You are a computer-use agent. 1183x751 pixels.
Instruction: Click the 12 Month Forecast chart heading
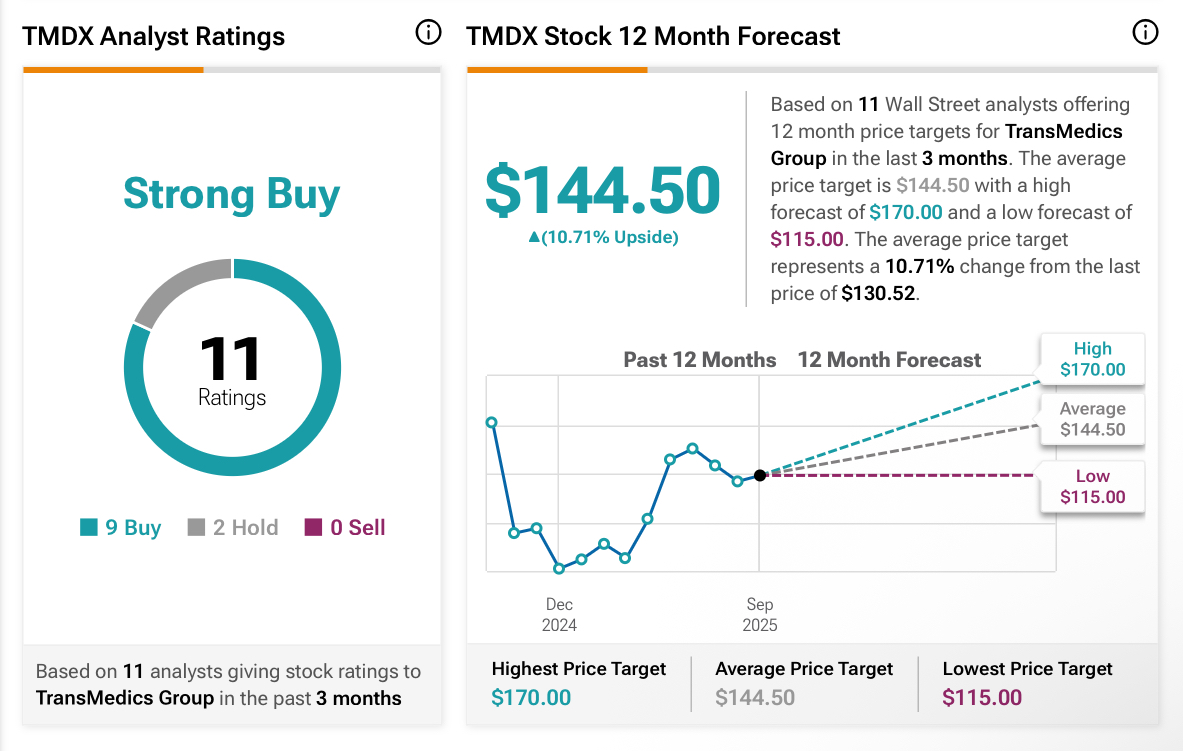pos(889,360)
